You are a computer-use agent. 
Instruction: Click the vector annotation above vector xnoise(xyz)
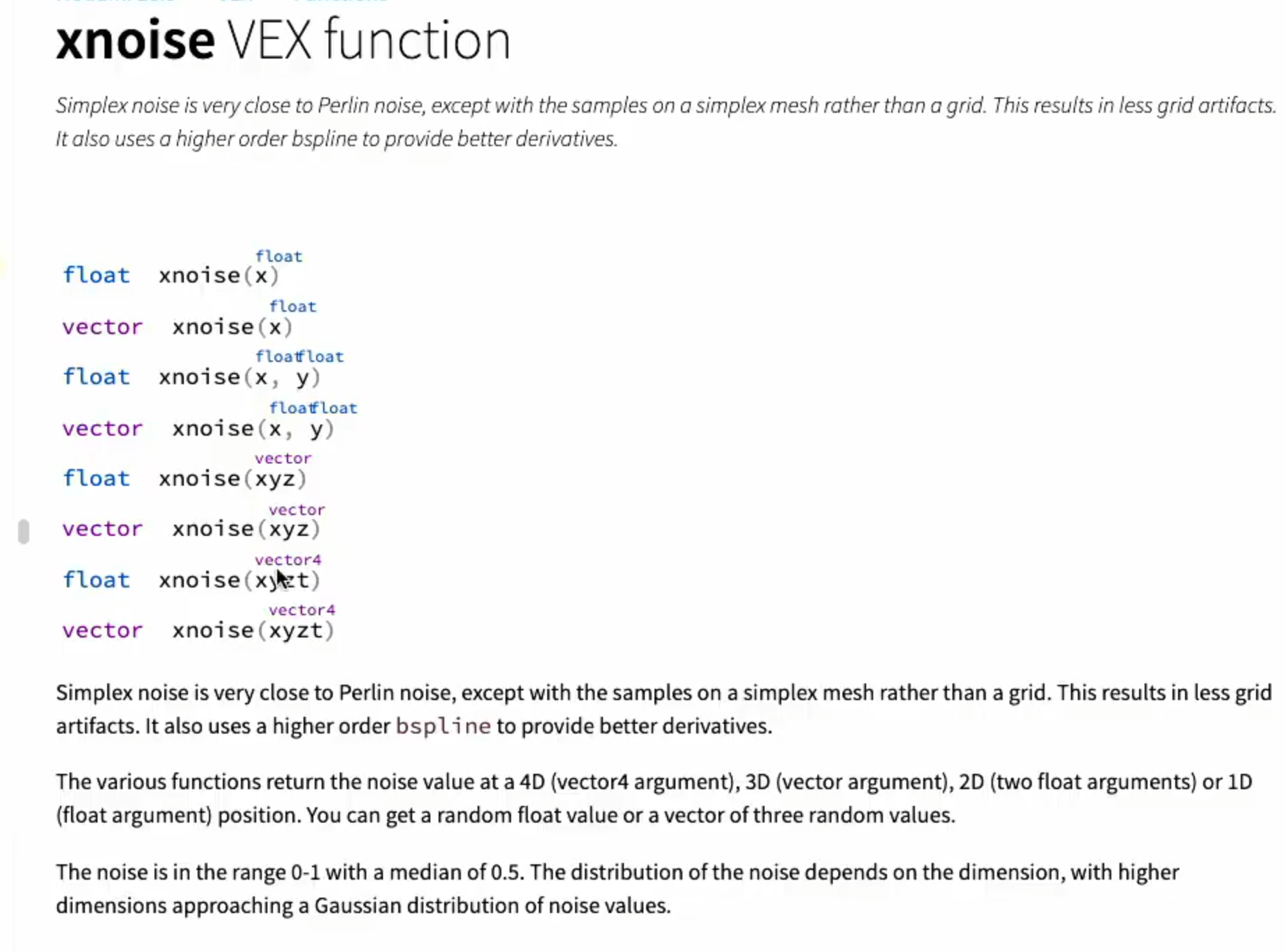click(x=297, y=509)
